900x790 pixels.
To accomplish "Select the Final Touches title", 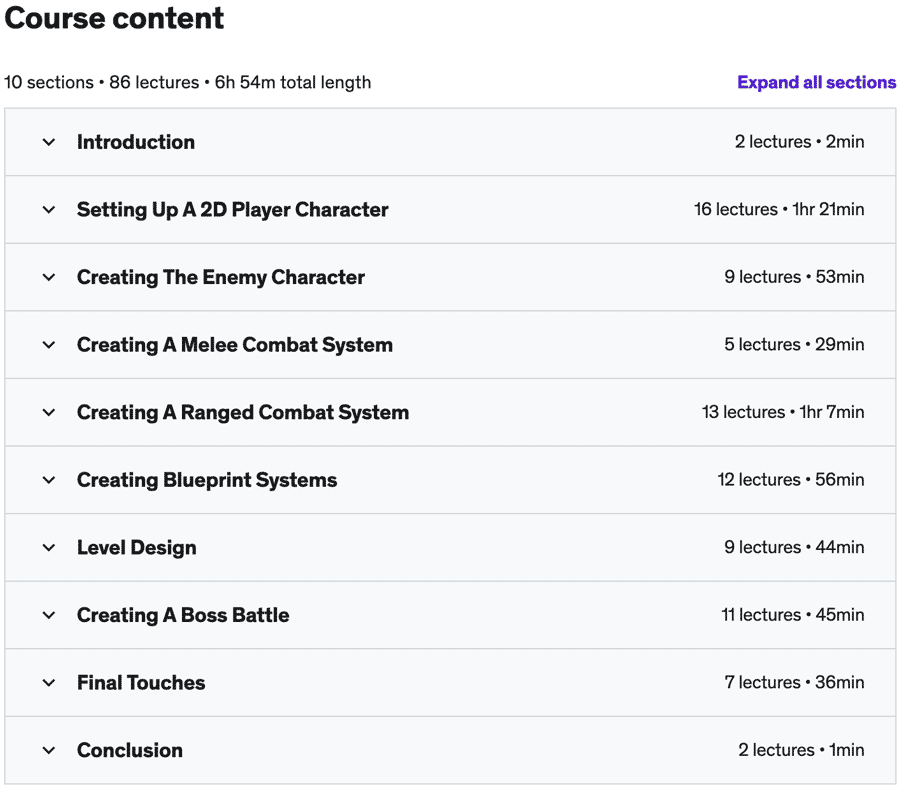I will coord(141,683).
